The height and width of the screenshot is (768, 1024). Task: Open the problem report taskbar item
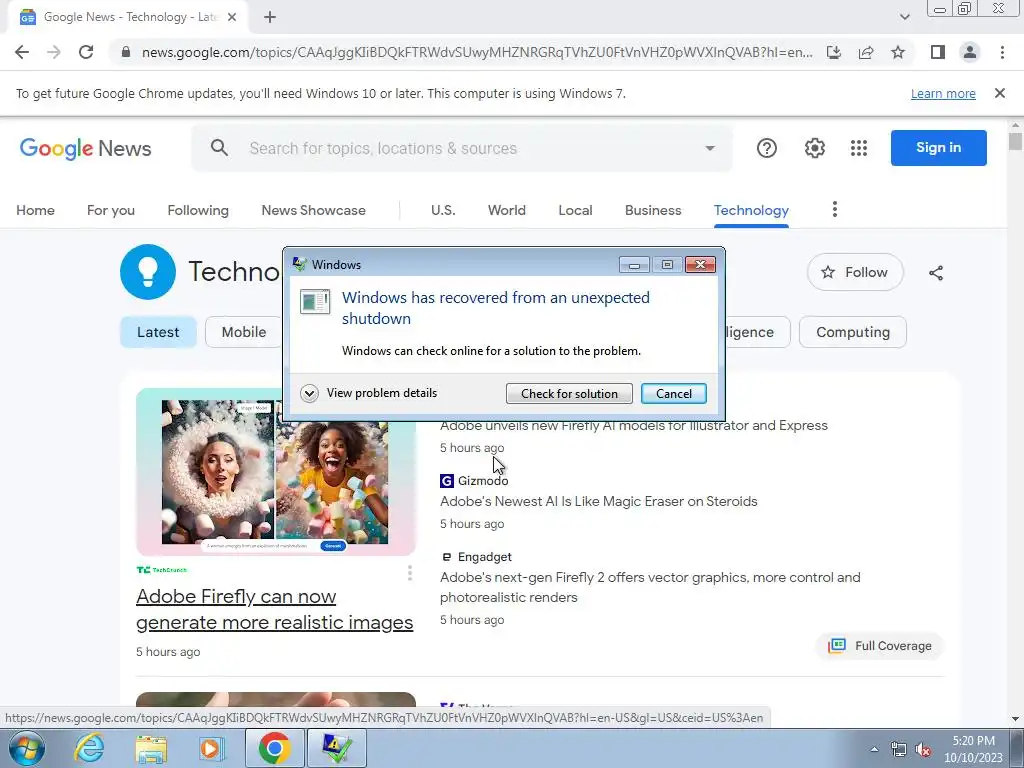336,748
